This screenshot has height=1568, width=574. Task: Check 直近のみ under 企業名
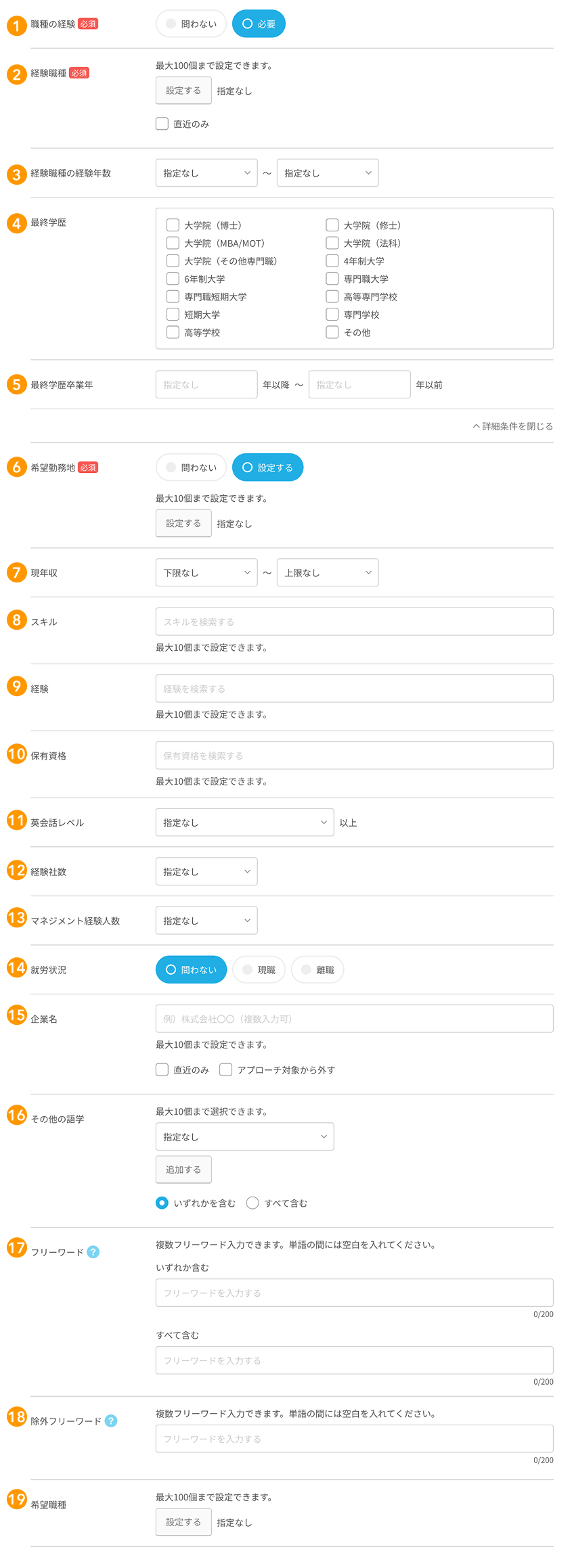tap(162, 1069)
